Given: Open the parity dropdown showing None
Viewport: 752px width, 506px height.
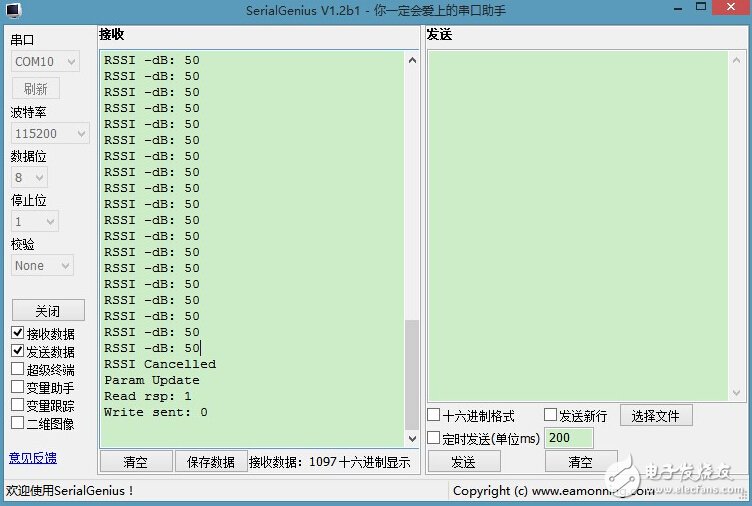Looking at the screenshot, I should (42, 265).
